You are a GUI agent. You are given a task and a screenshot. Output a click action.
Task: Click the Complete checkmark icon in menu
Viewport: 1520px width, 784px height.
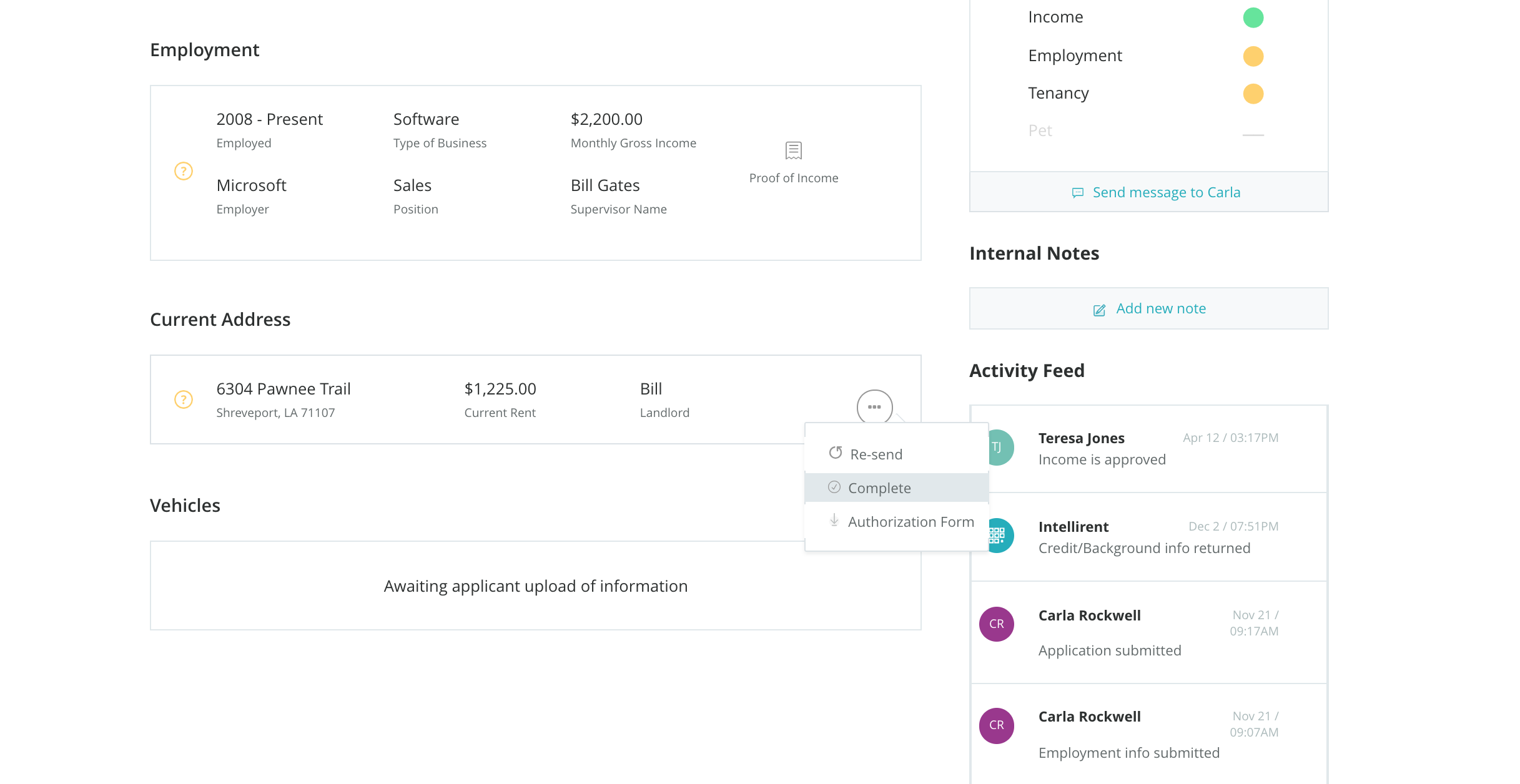834,488
